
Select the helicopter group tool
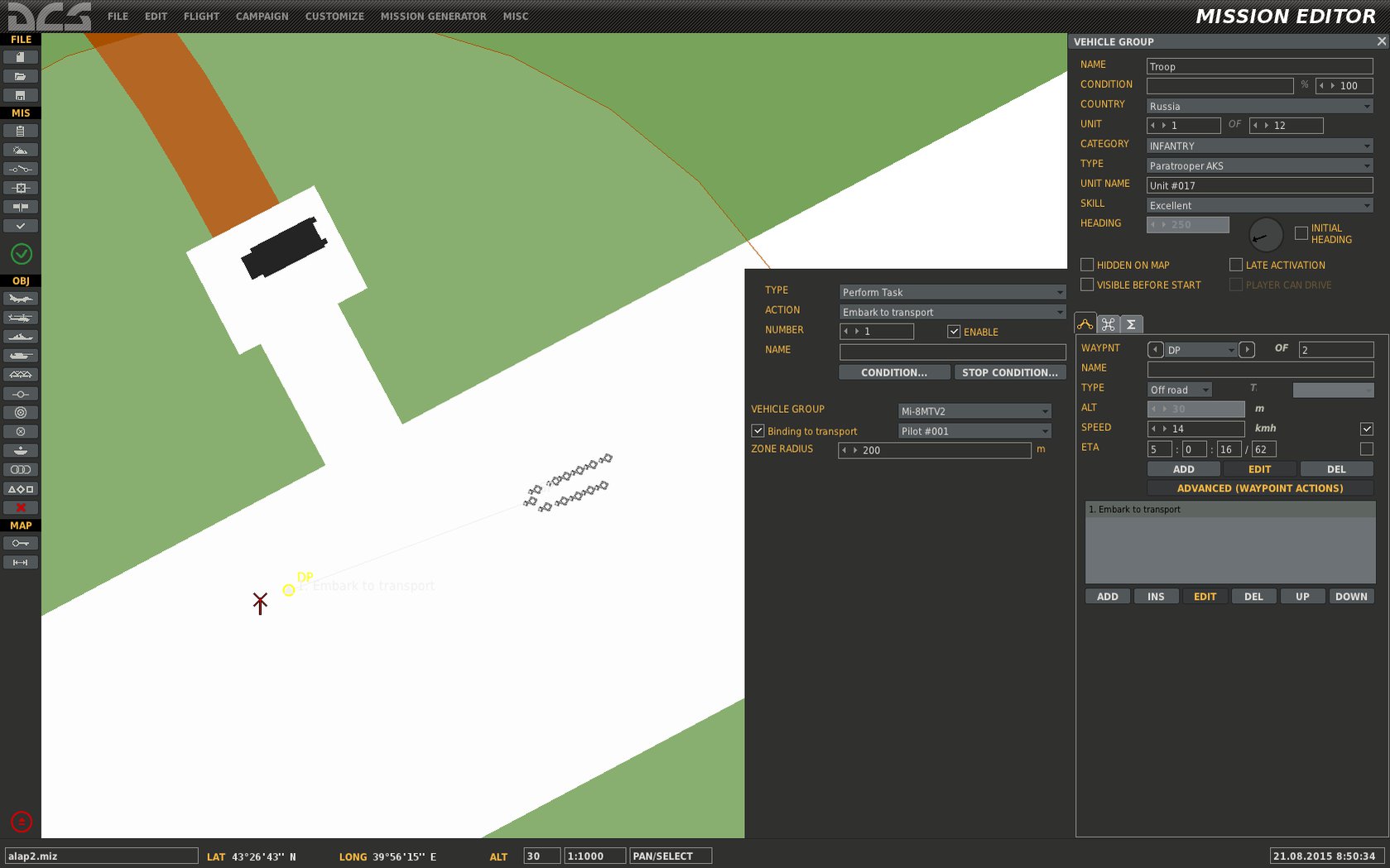click(21, 318)
